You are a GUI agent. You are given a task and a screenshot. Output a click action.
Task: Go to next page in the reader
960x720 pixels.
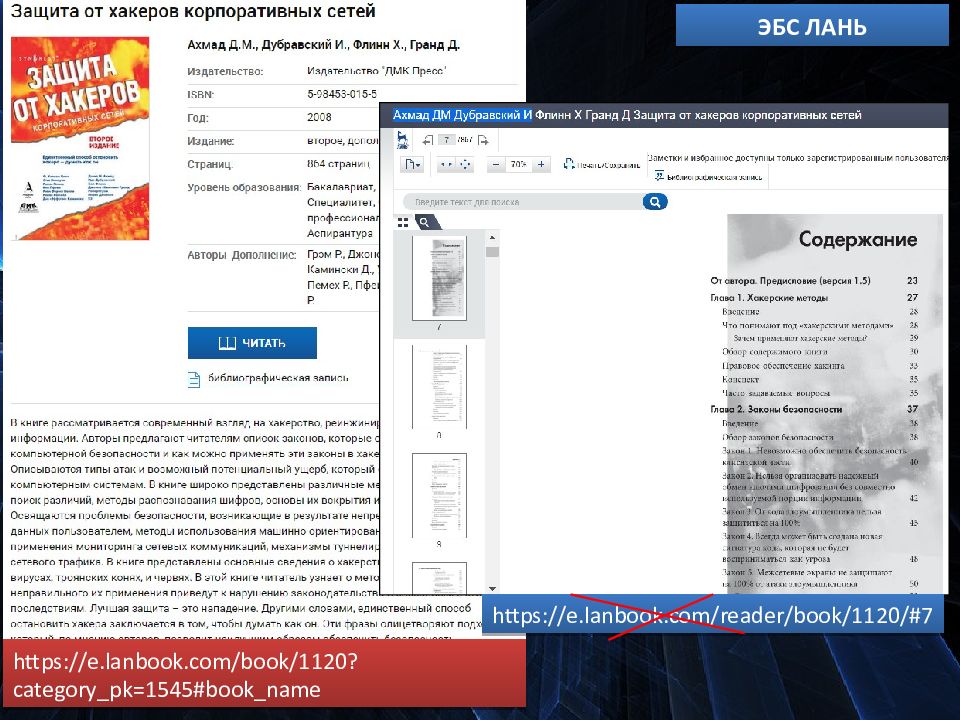pyautogui.click(x=483, y=140)
